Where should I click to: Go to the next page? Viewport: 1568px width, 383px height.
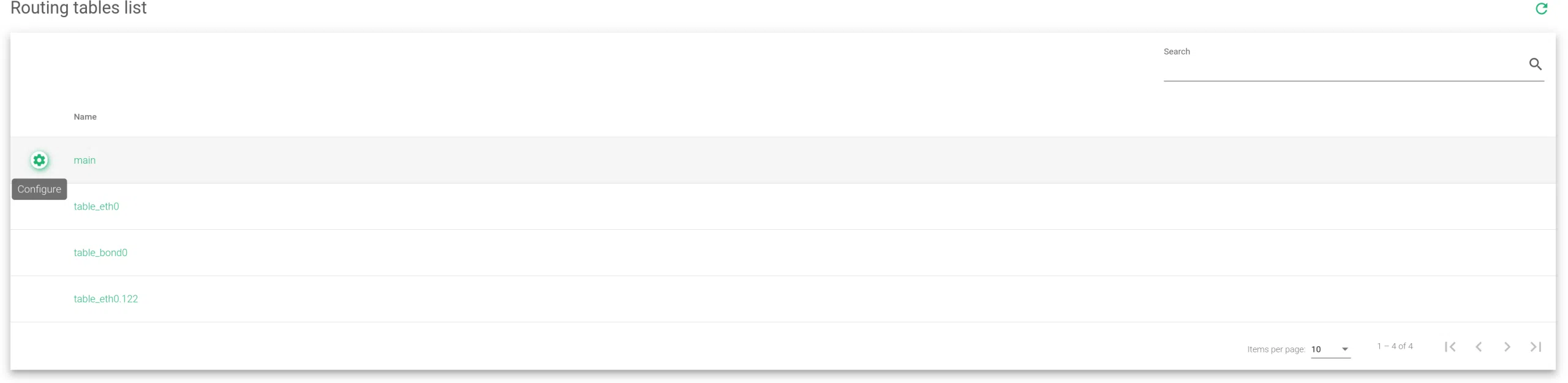tap(1507, 347)
